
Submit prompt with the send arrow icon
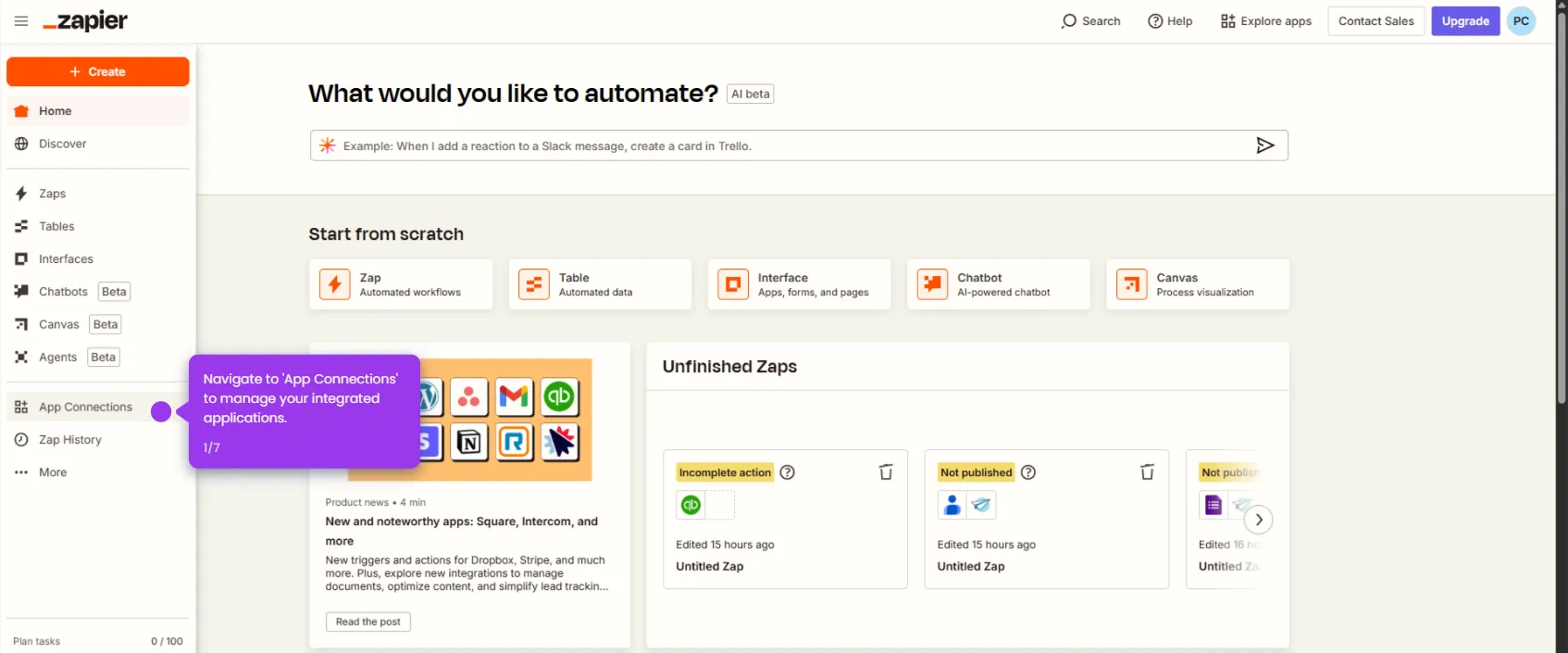(x=1265, y=145)
